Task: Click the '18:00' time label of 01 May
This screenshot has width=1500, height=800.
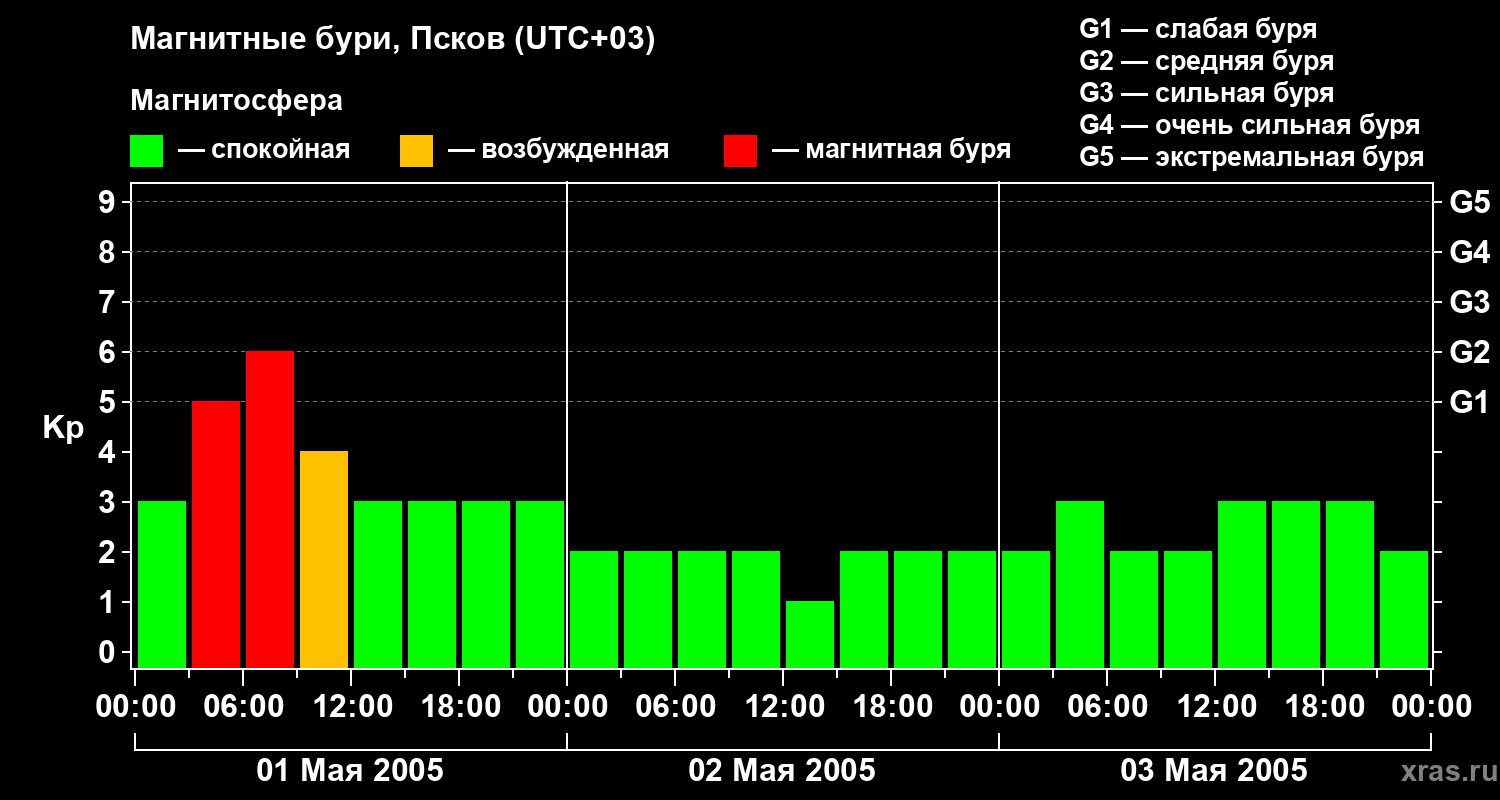Action: [x=459, y=707]
